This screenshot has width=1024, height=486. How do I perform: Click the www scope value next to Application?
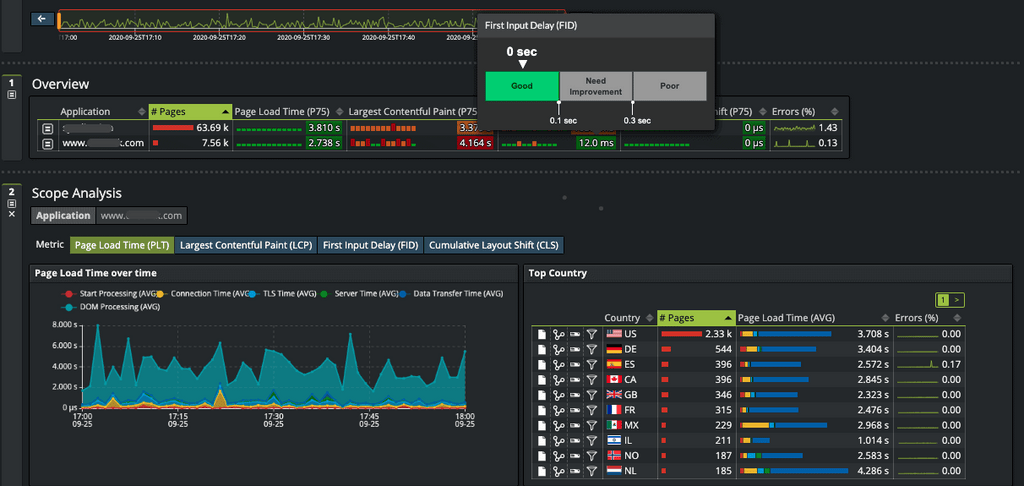(142, 216)
